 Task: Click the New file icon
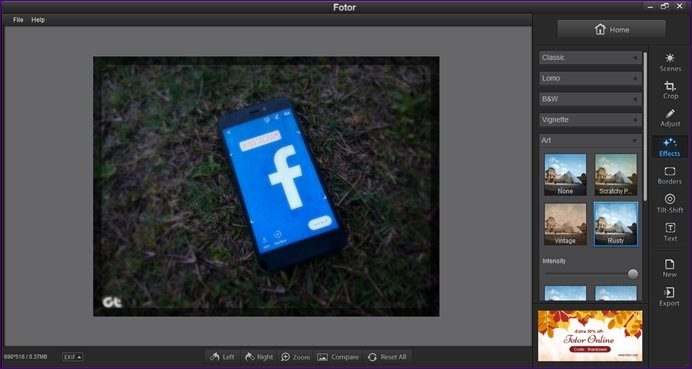tap(670, 268)
